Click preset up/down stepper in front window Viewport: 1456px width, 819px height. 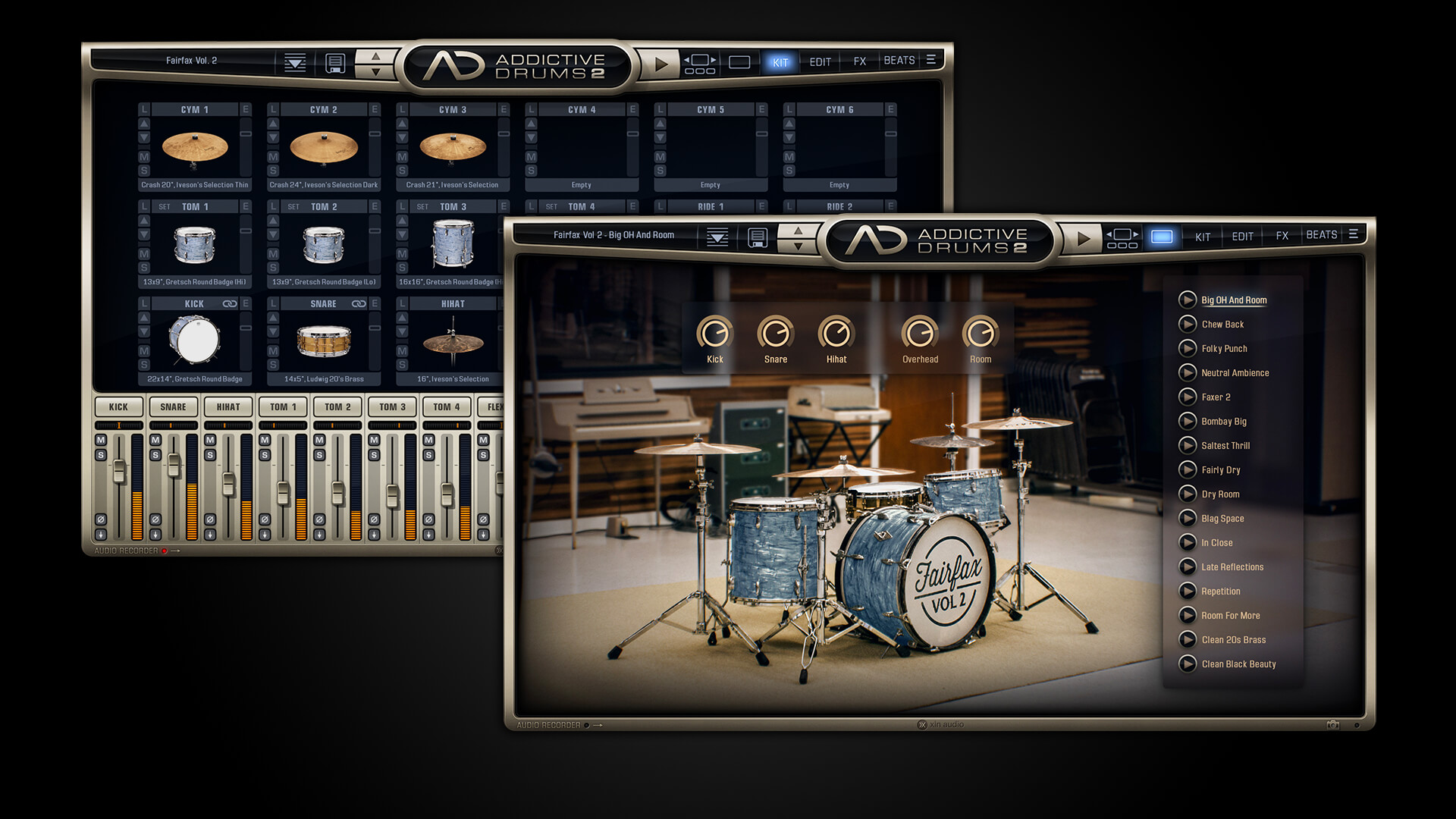click(x=798, y=239)
